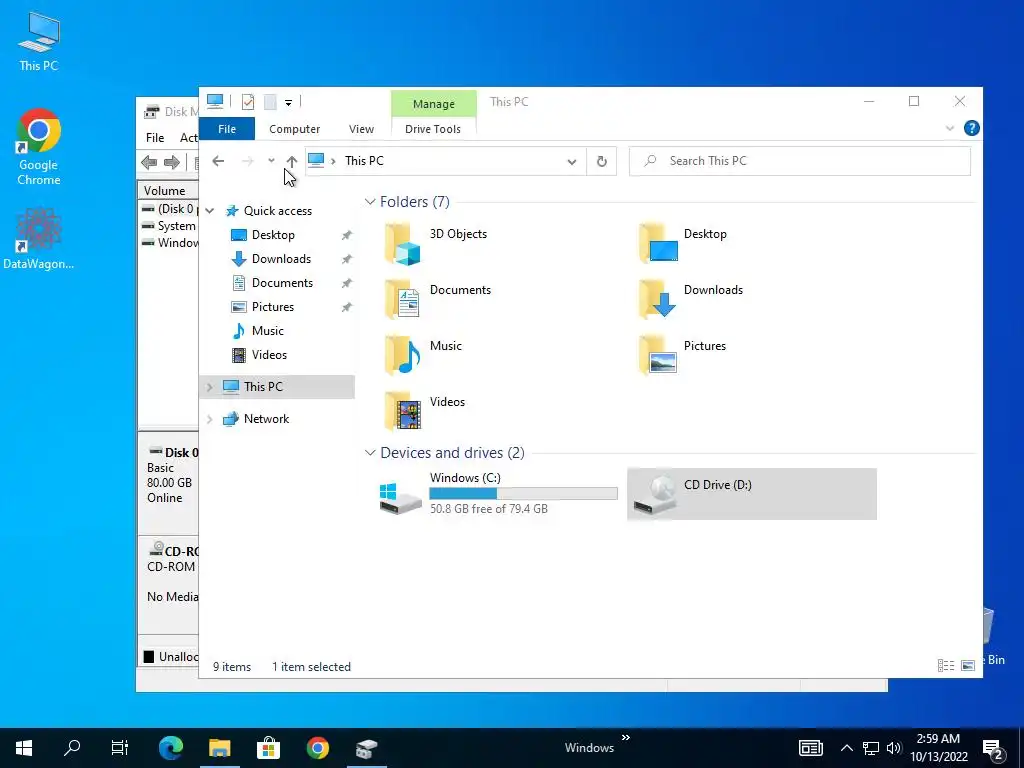Launch Google Chrome desktop shortcut
This screenshot has width=1024, height=768.
39,147
